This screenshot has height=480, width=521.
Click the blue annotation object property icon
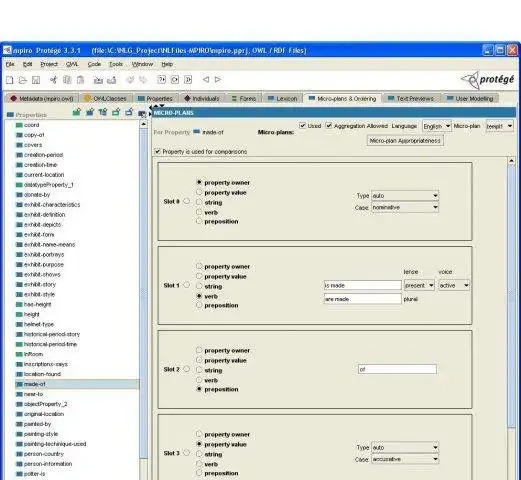coord(129,112)
